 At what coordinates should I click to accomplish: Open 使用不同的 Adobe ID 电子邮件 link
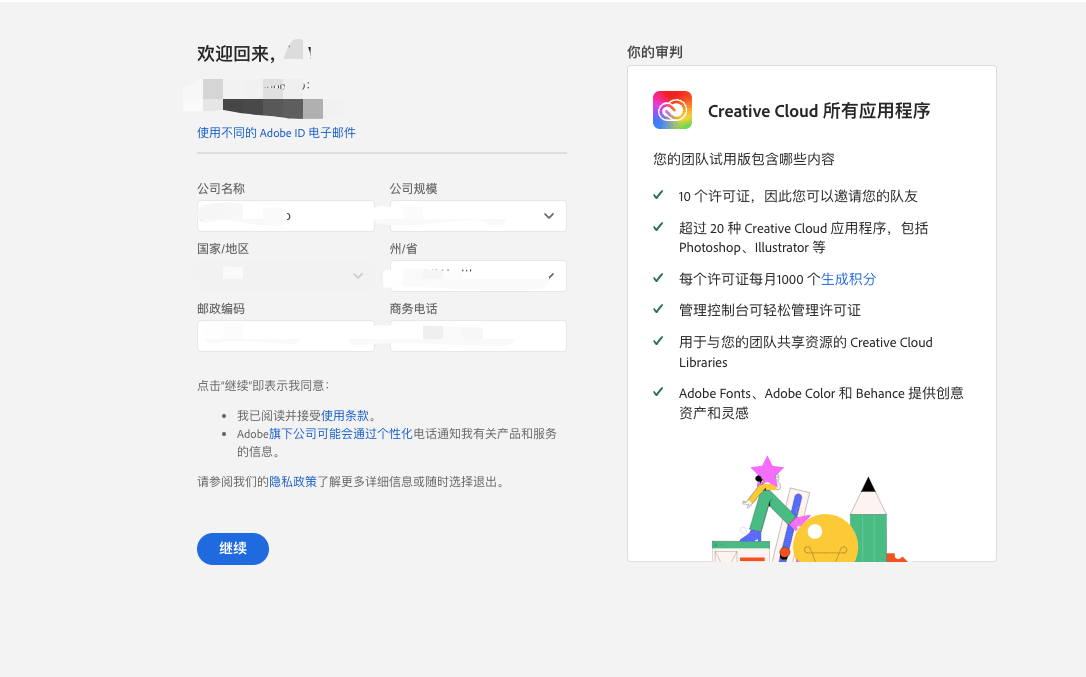click(x=276, y=133)
